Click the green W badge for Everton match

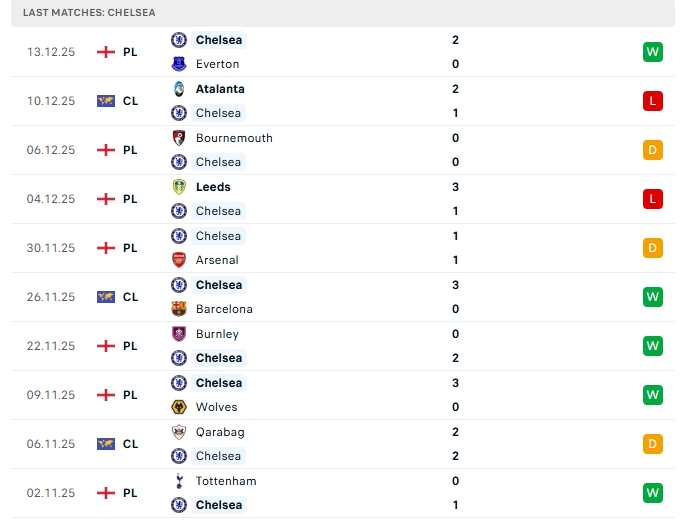click(x=653, y=52)
